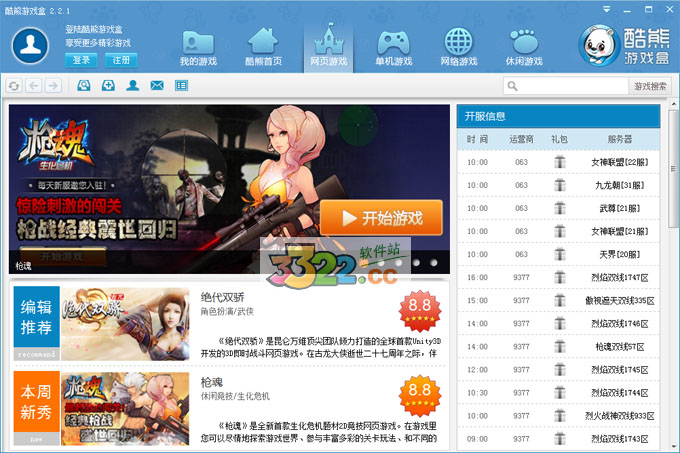Screen dimensions: 680x453
Task: Open server 烈火战神双线933区
Action: [620, 416]
